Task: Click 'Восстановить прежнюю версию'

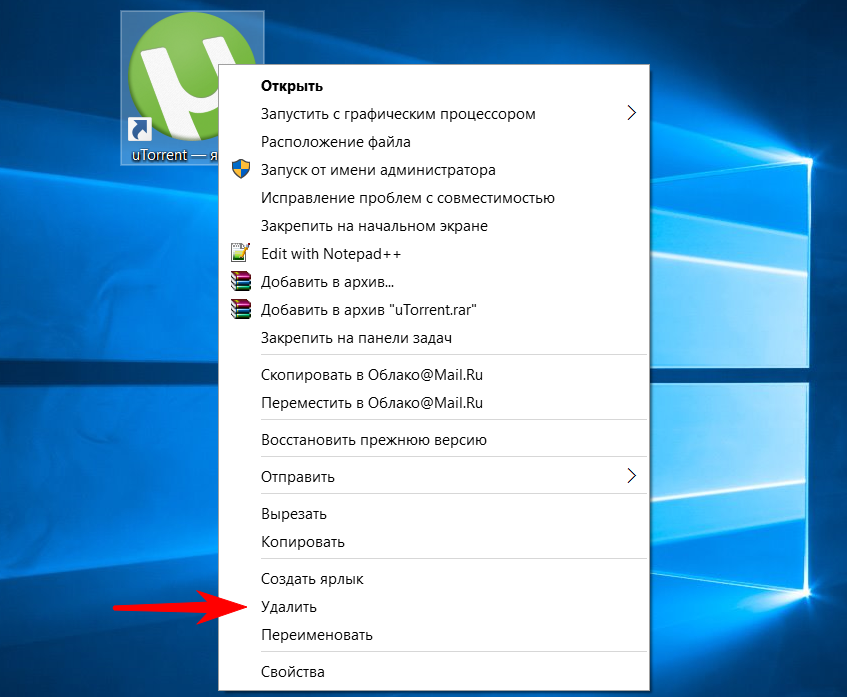Action: point(373,440)
